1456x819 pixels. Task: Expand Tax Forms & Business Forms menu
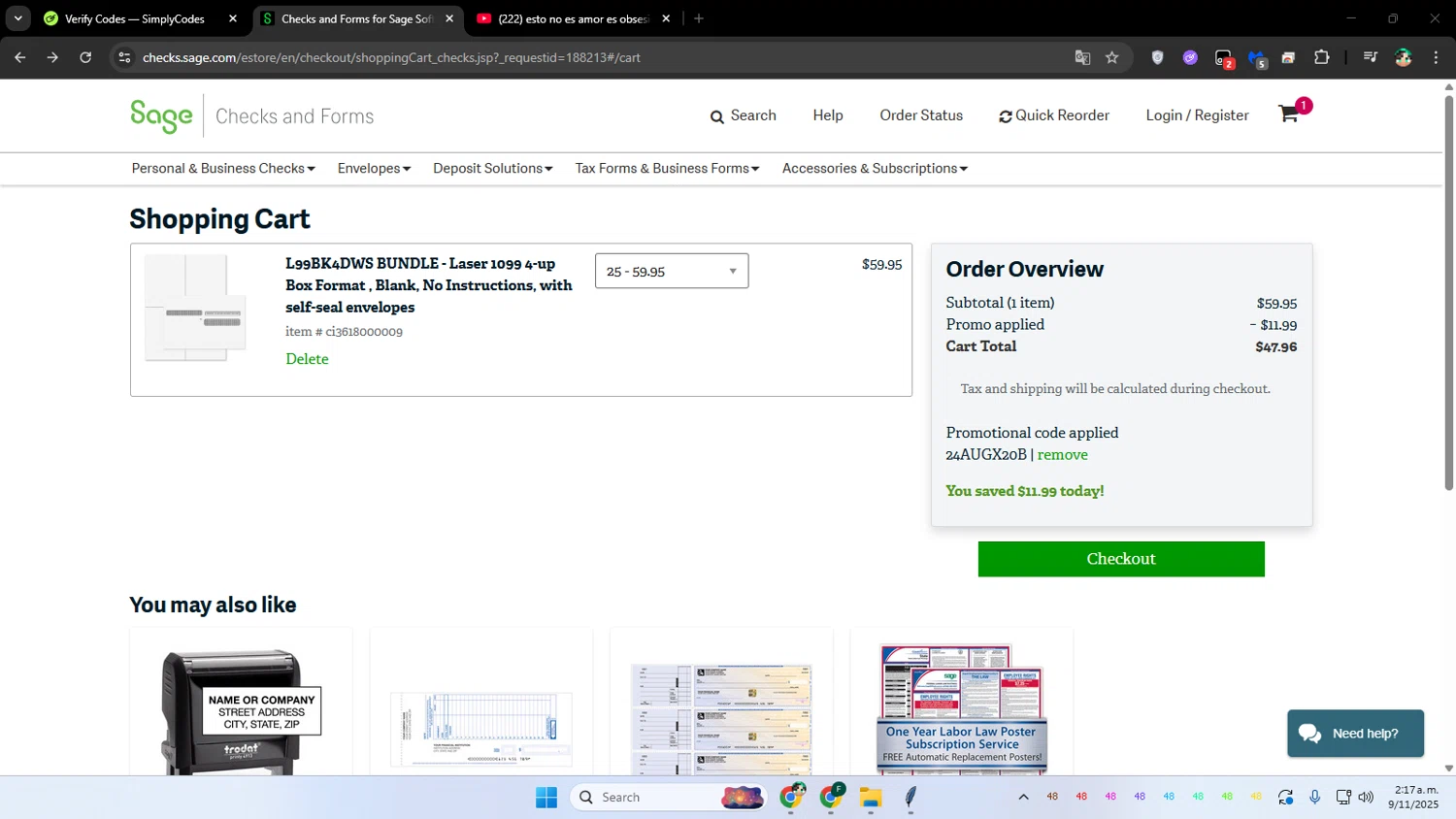pos(667,168)
